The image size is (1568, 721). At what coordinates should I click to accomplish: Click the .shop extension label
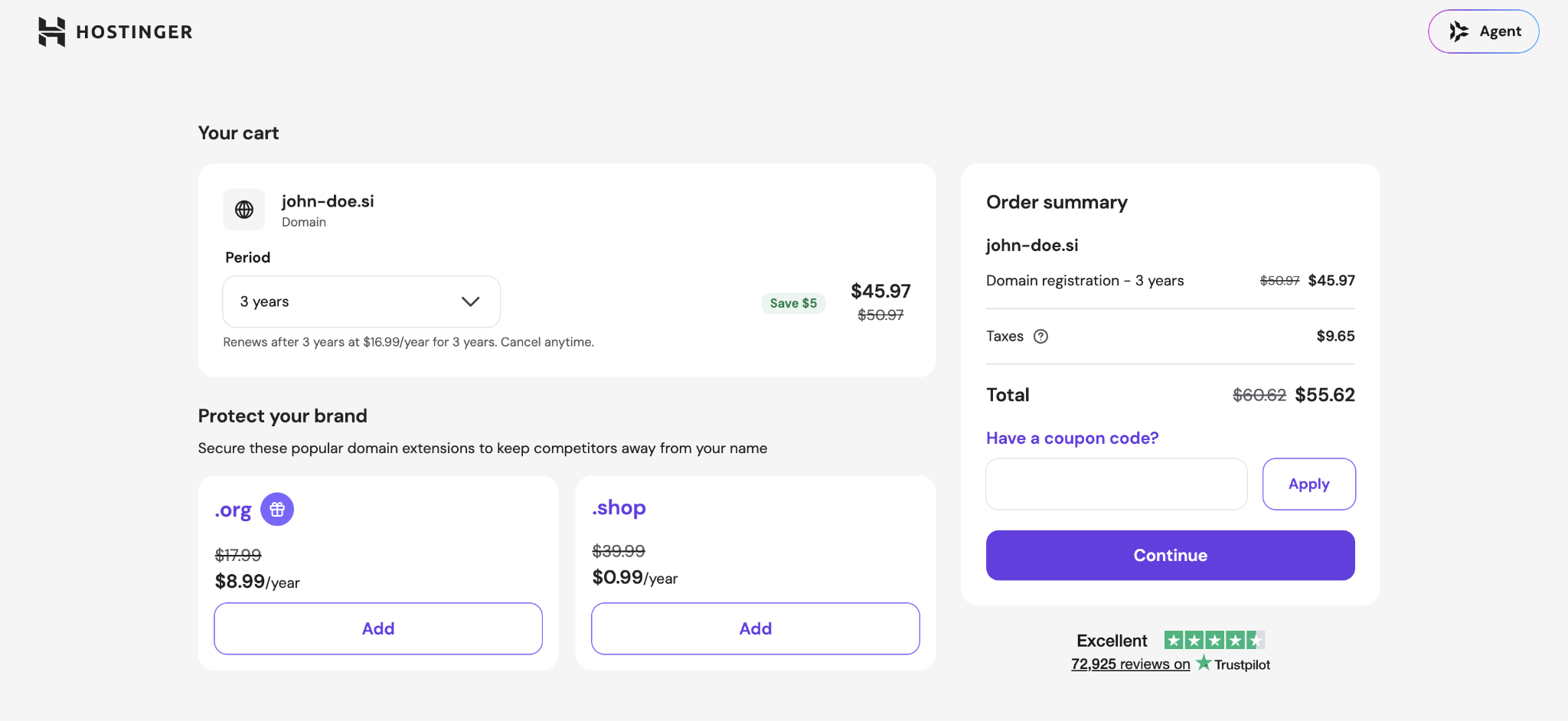[619, 507]
